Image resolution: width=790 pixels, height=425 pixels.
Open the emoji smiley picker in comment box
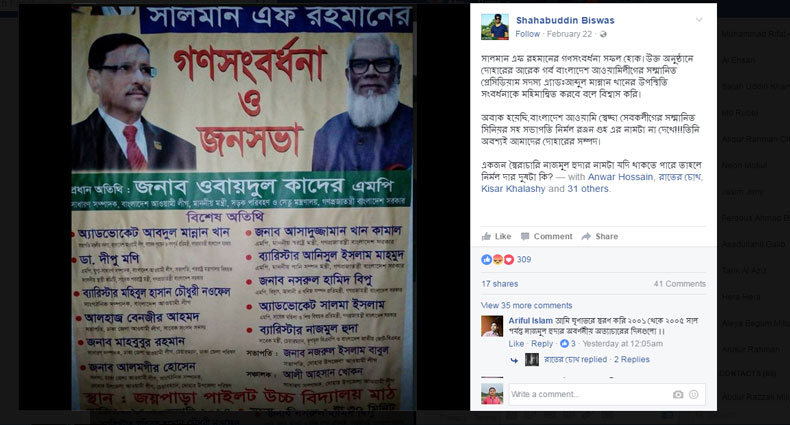(694, 394)
